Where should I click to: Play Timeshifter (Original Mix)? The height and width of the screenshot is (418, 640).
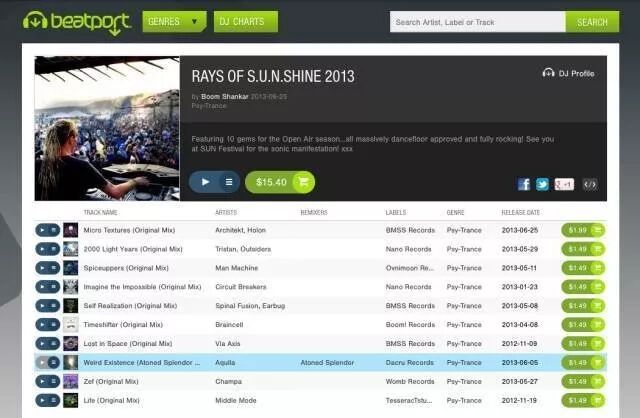[42, 325]
